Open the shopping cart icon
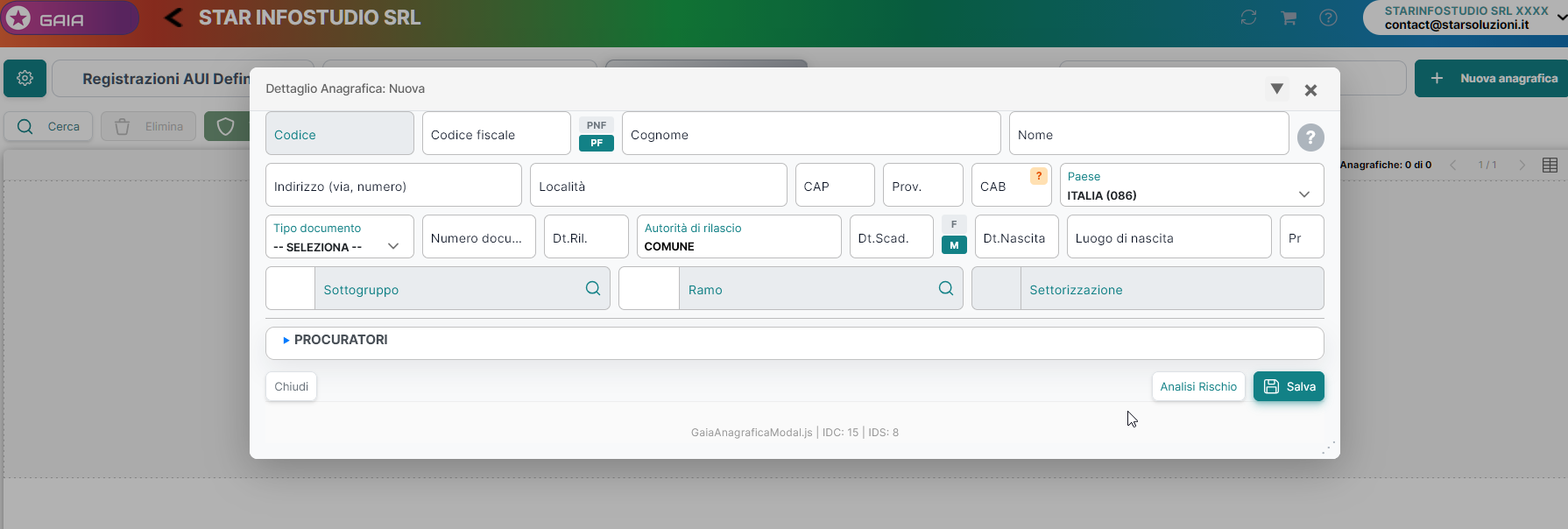The image size is (1568, 529). point(1289,18)
